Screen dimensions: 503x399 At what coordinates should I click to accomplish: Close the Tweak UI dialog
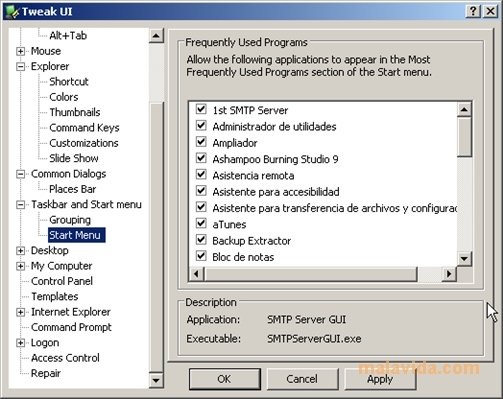point(490,11)
